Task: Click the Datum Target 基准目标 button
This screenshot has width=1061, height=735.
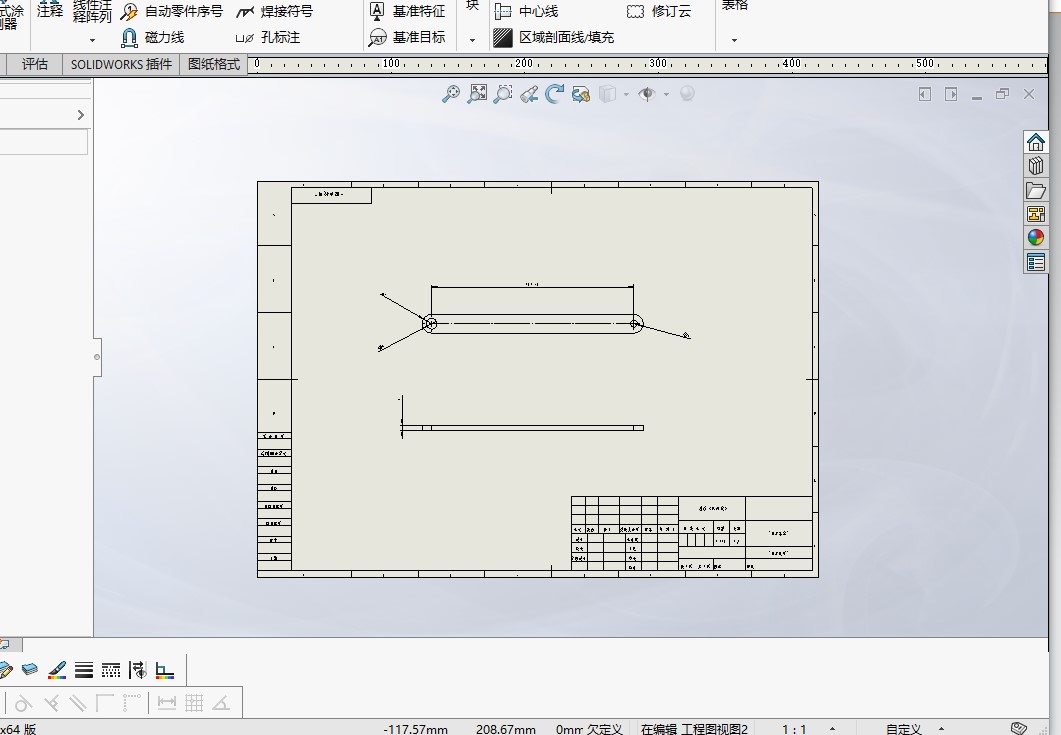Action: click(x=407, y=37)
